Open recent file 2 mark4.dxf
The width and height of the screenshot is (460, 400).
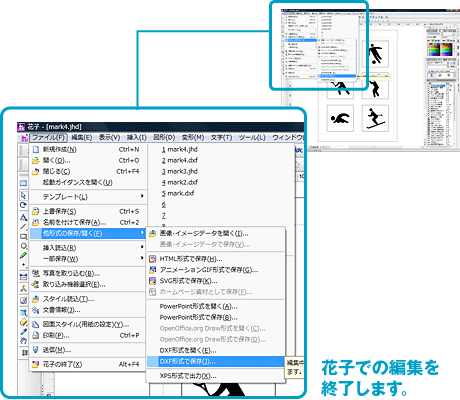(180, 160)
